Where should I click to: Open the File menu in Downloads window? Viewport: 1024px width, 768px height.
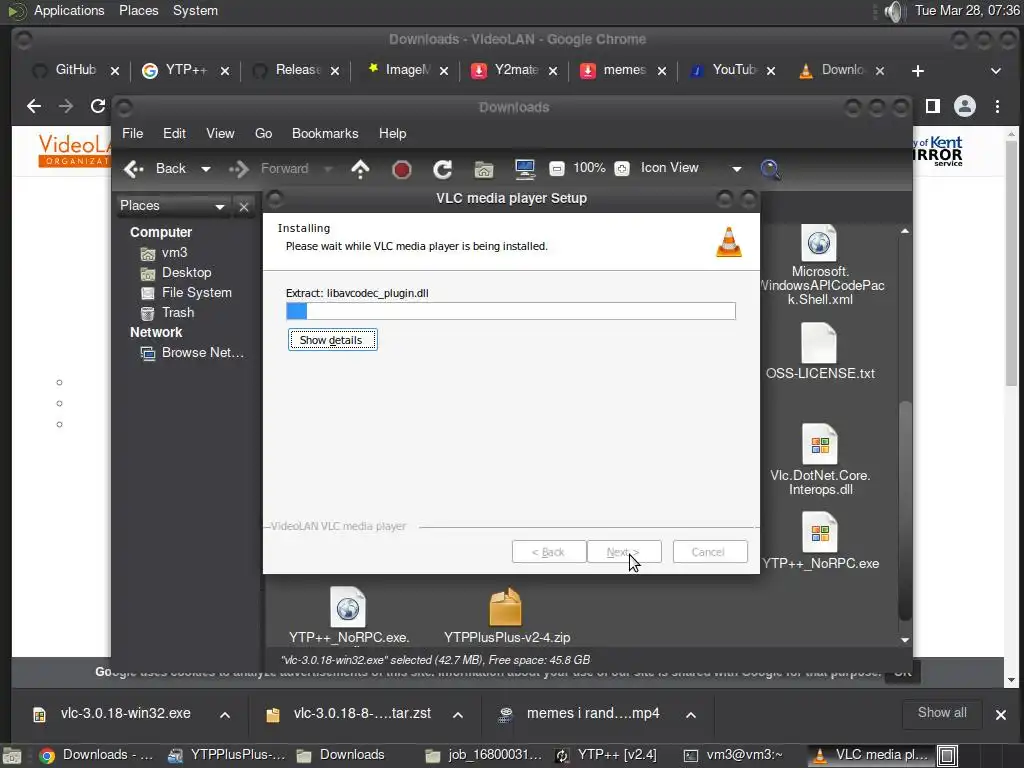pyautogui.click(x=133, y=133)
